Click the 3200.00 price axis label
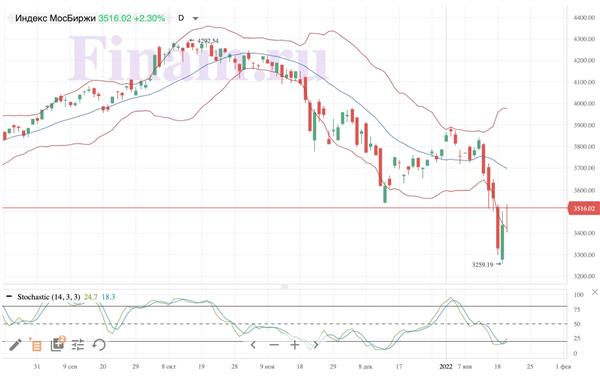The height and width of the screenshot is (377, 600). click(584, 276)
